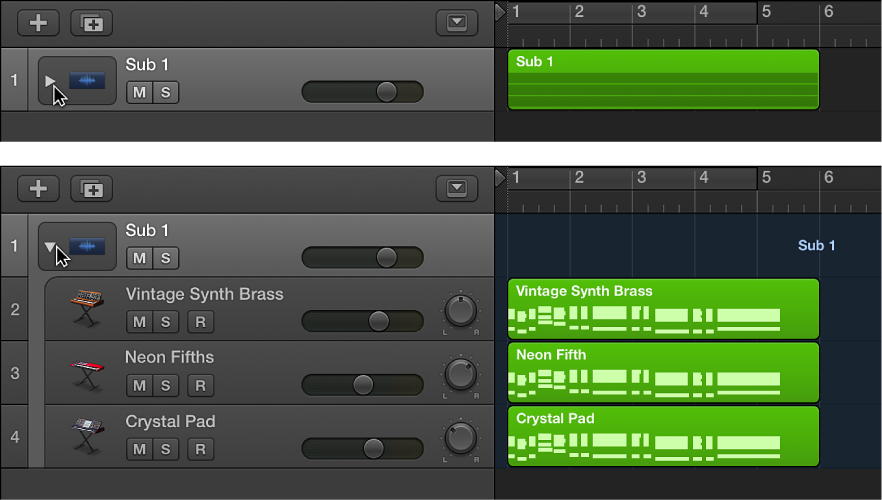Viewport: 882px width, 500px height.
Task: Click the add track plus button in lower panel
Action: click(x=38, y=188)
